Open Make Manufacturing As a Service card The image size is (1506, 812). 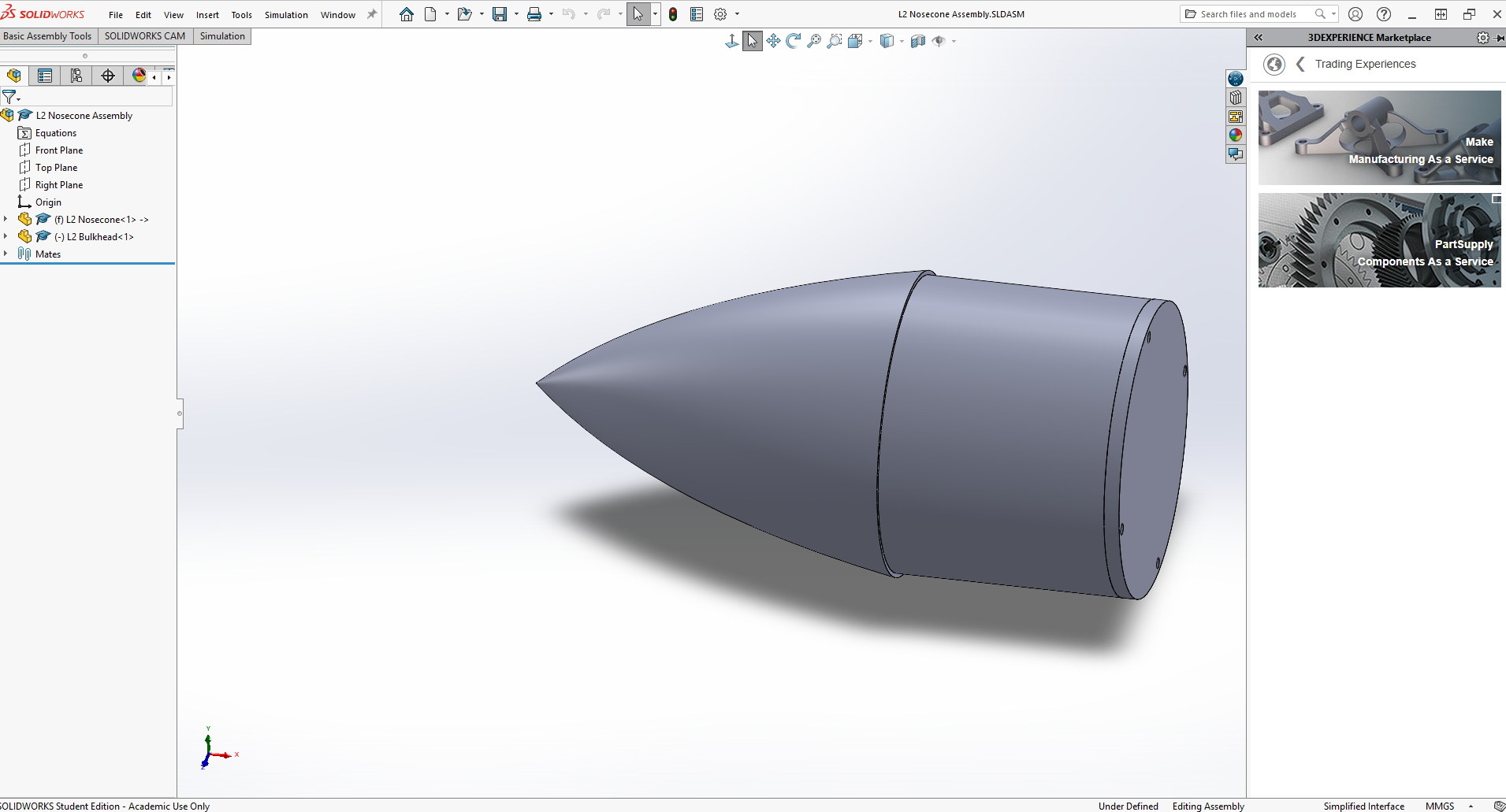(x=1379, y=138)
